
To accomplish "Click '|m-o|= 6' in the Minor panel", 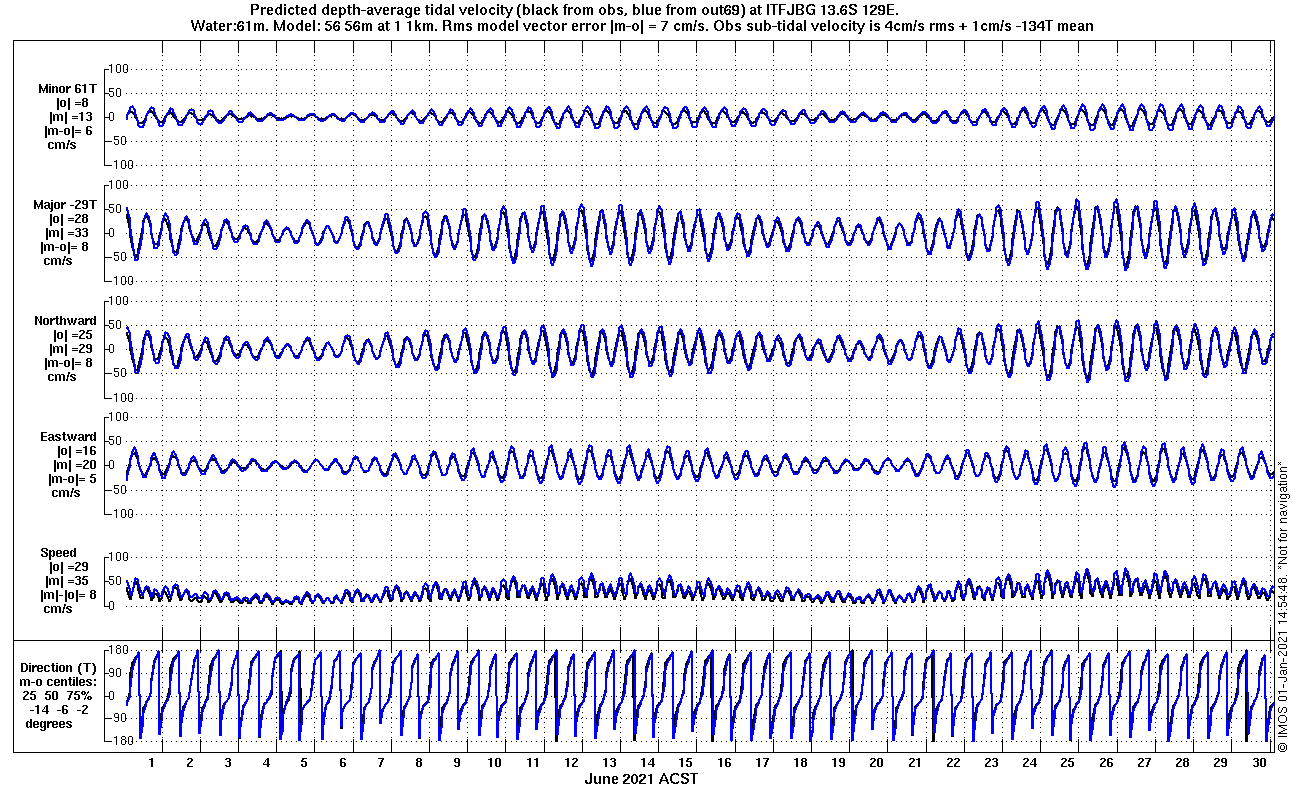I will (67, 131).
